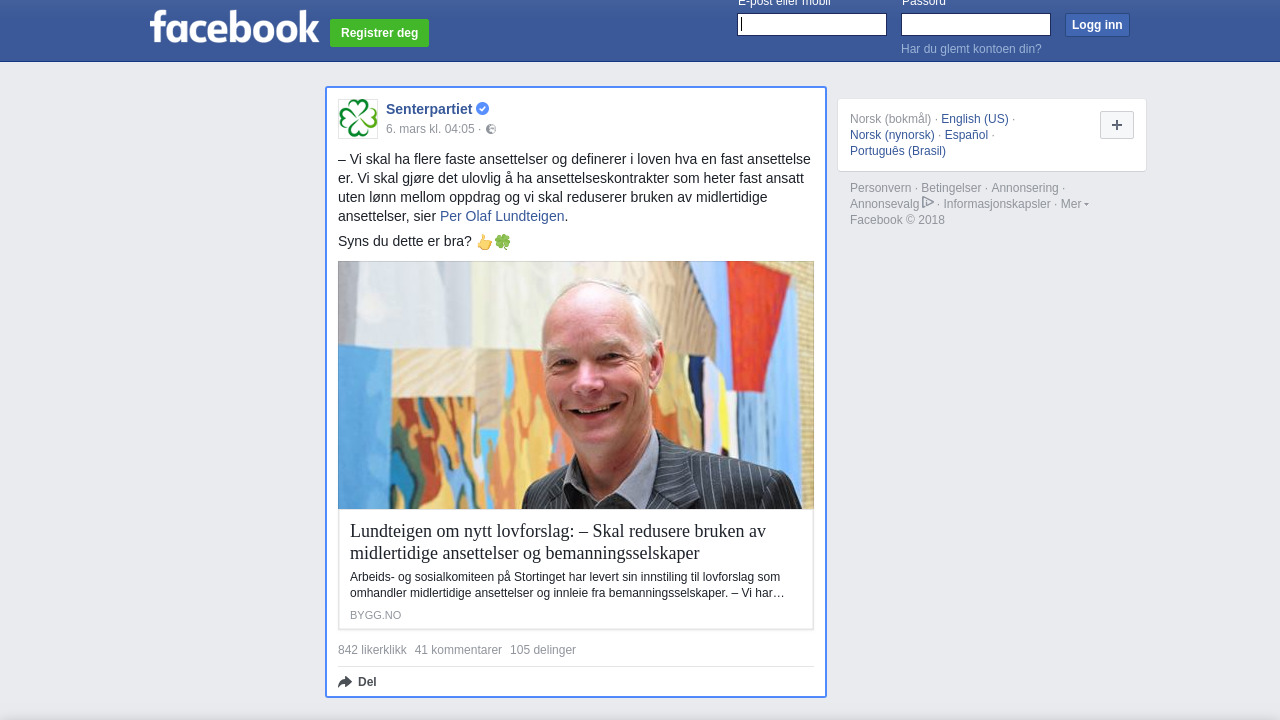1280x720 pixels.
Task: Open the Senterpartiet page name link
Action: tap(429, 109)
